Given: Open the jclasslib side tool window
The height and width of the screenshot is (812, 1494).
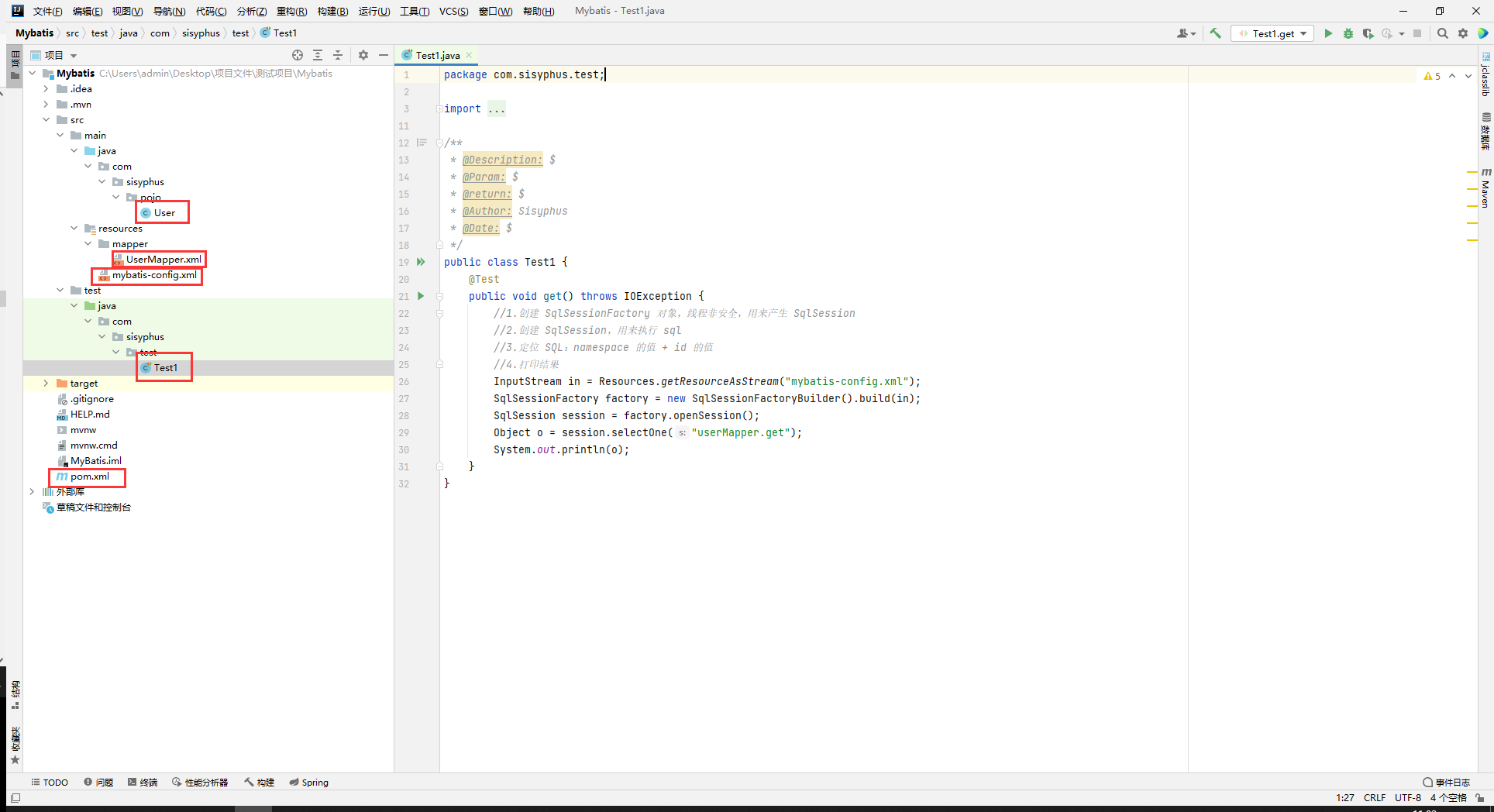Looking at the screenshot, I should pyautogui.click(x=1485, y=75).
